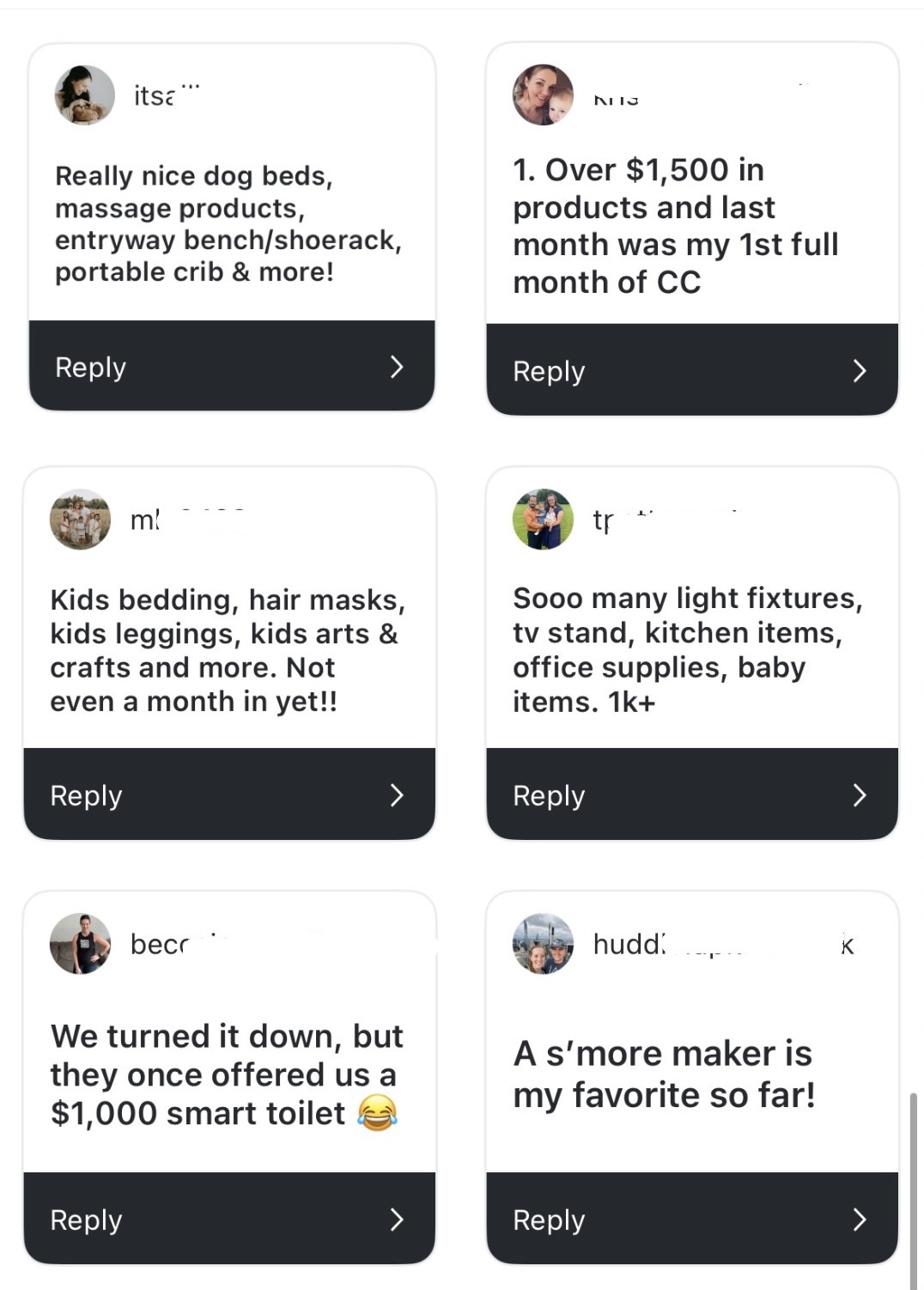Reply to the $1,500 in products response
The image size is (924, 1290).
(549, 371)
